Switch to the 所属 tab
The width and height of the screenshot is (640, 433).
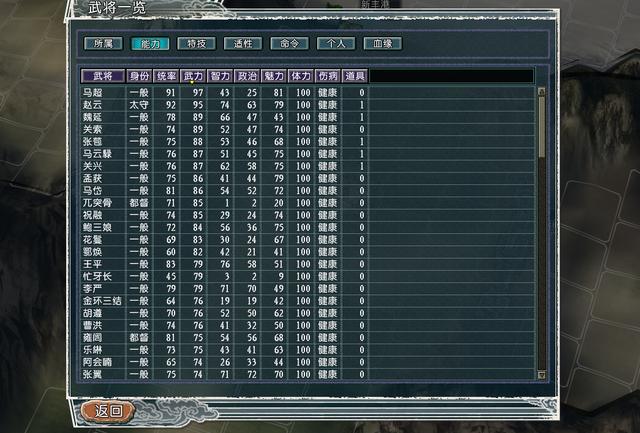pos(103,43)
